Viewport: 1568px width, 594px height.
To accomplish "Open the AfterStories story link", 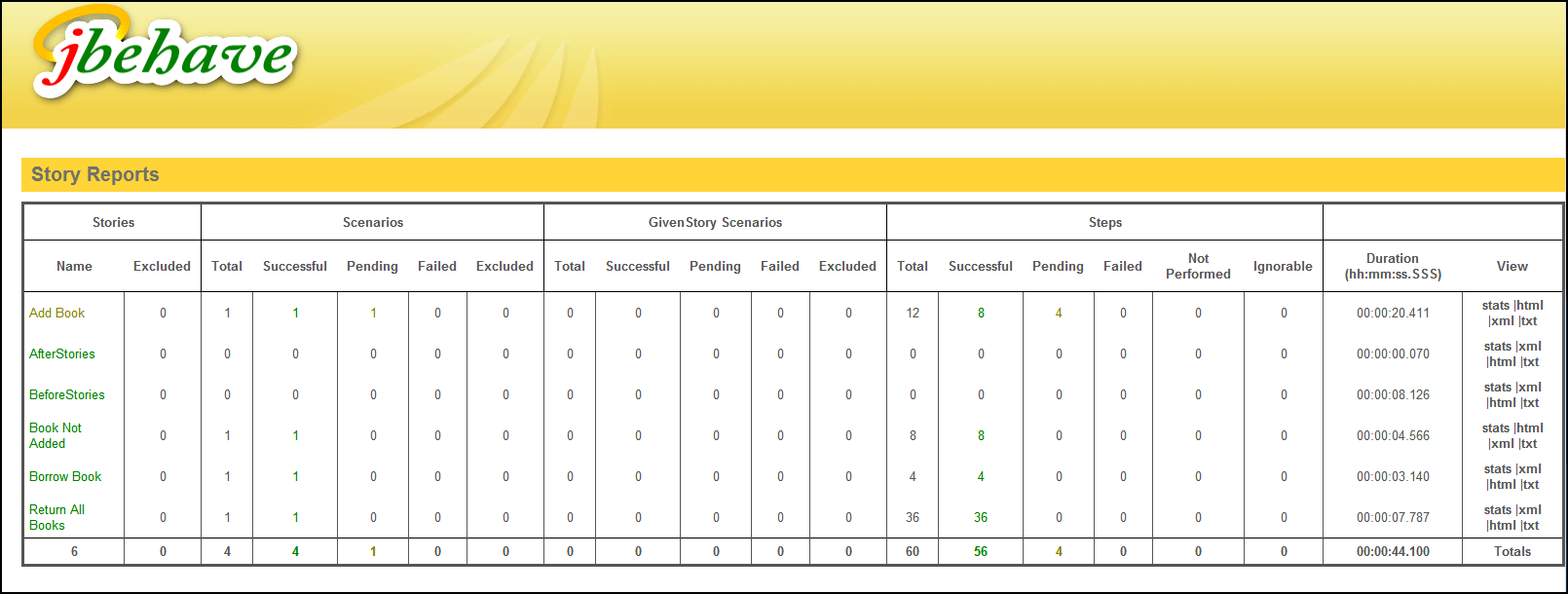I will pos(62,353).
